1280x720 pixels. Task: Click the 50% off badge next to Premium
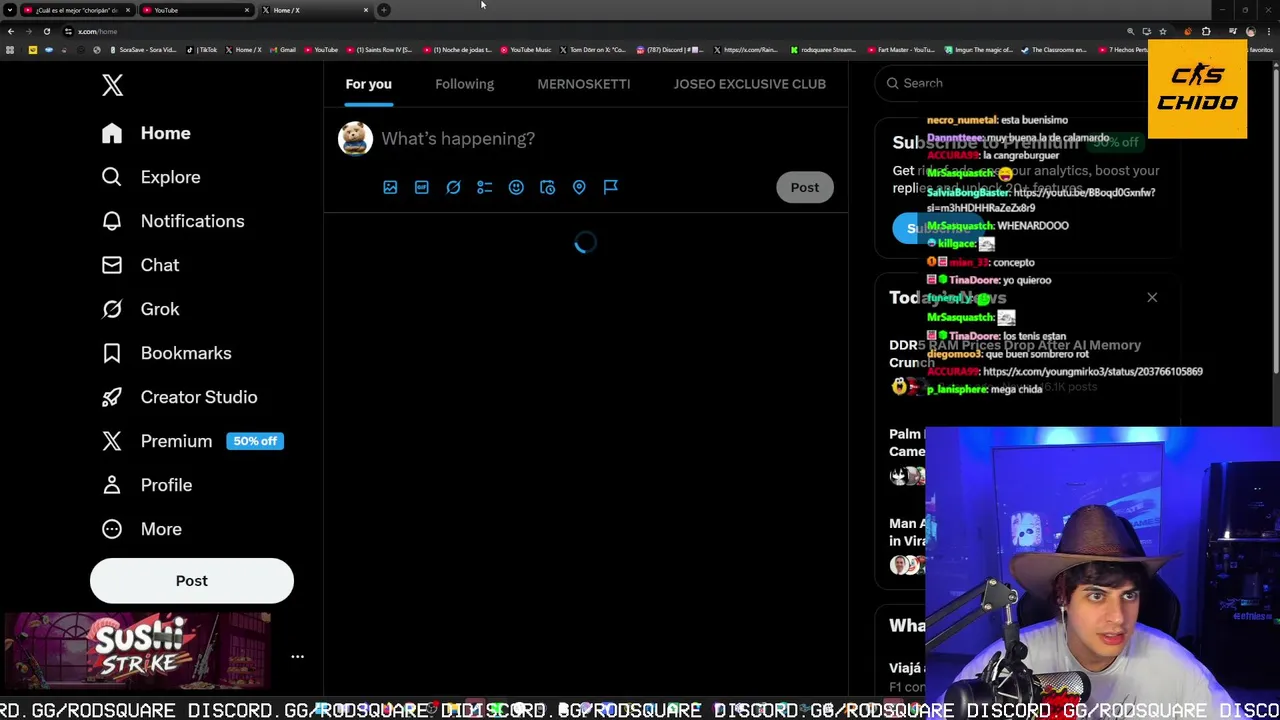[255, 441]
